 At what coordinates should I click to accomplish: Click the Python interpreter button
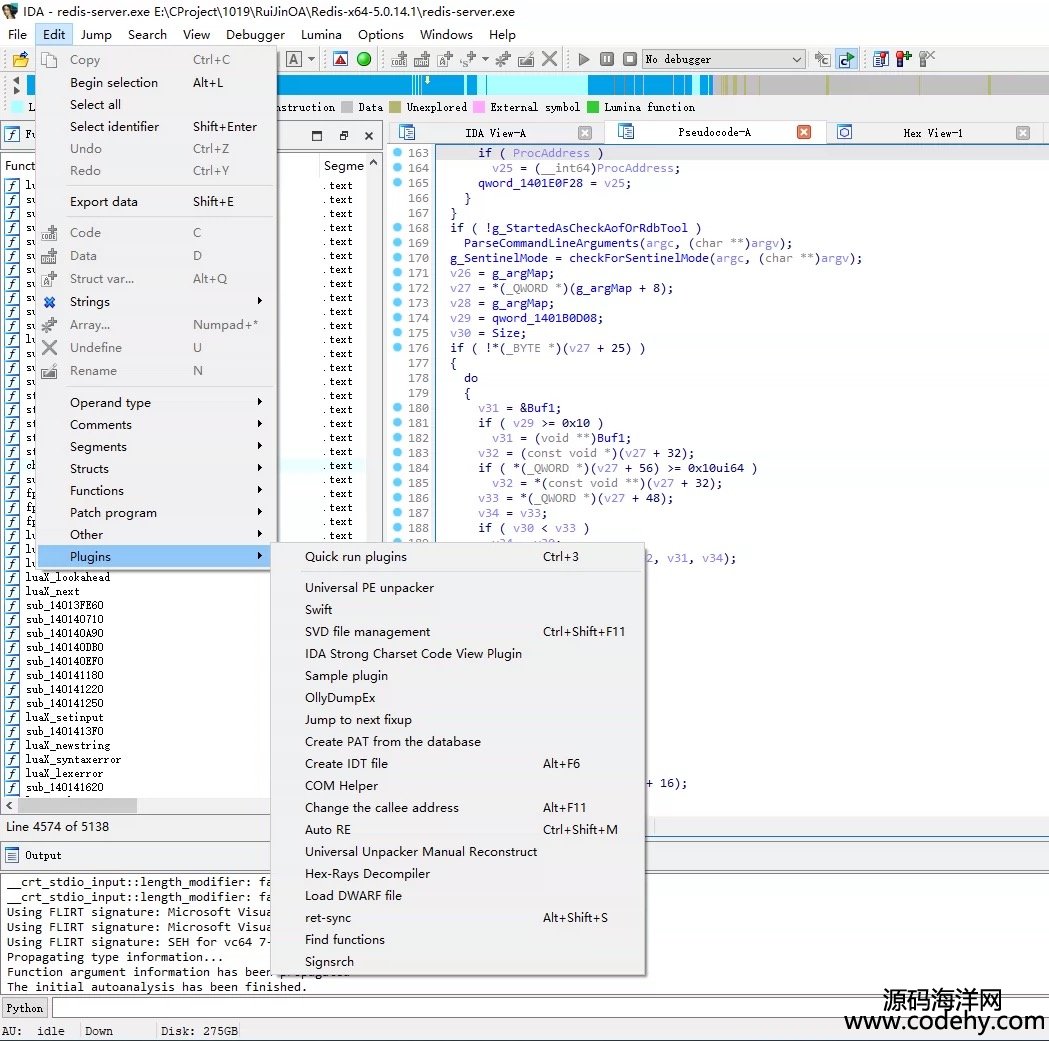coord(25,1008)
